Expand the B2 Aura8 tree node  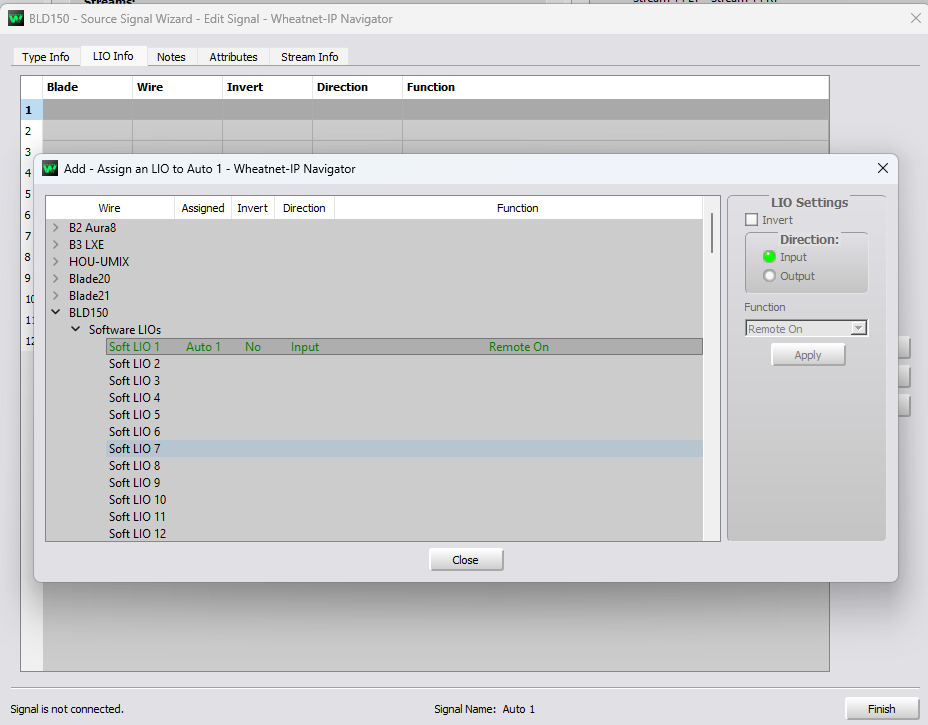point(56,227)
